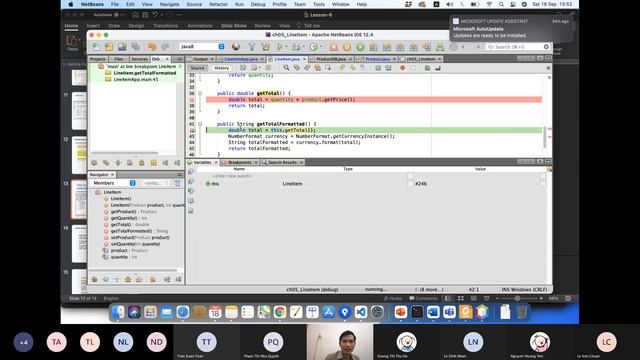Viewport: 640px width, 360px height.
Task: Open the Profile Project dropdown arrow
Action: tap(320, 47)
